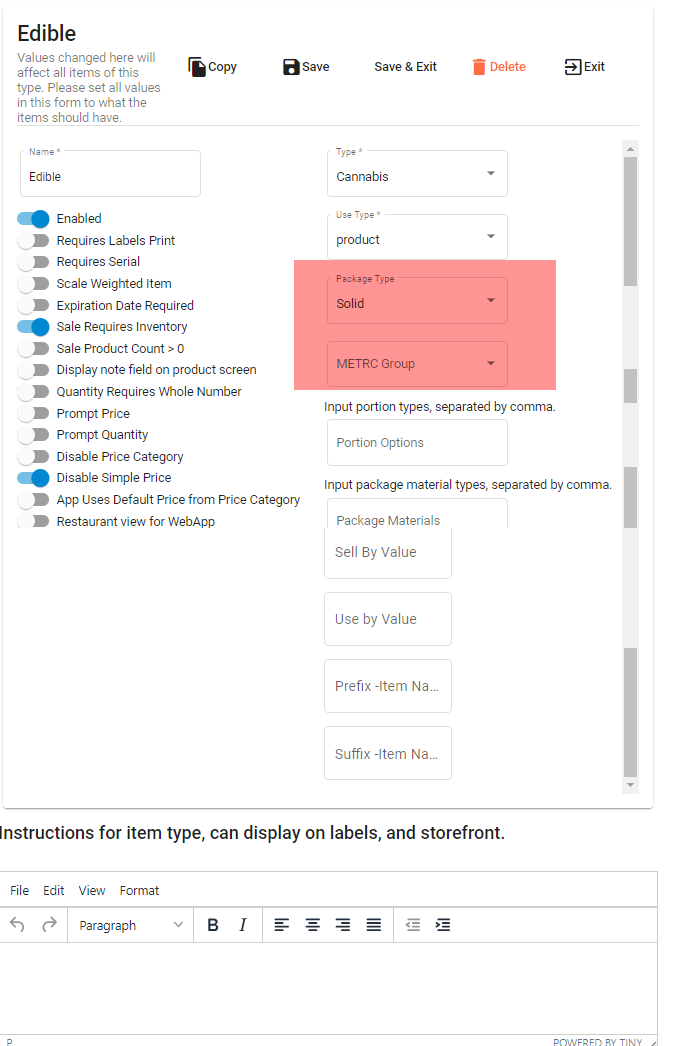Image resolution: width=679 pixels, height=1046 pixels.
Task: Open the editor Format menu
Action: pyautogui.click(x=139, y=891)
